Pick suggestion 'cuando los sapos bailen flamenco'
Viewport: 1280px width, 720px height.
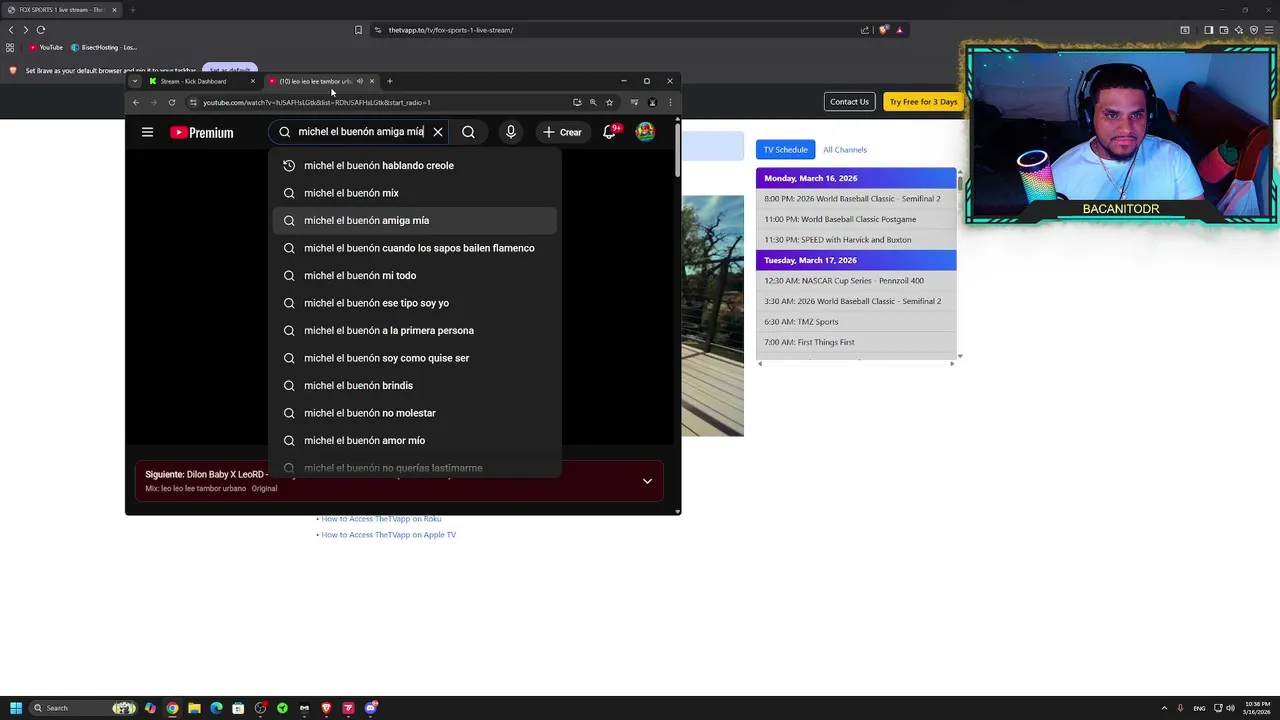(x=415, y=248)
